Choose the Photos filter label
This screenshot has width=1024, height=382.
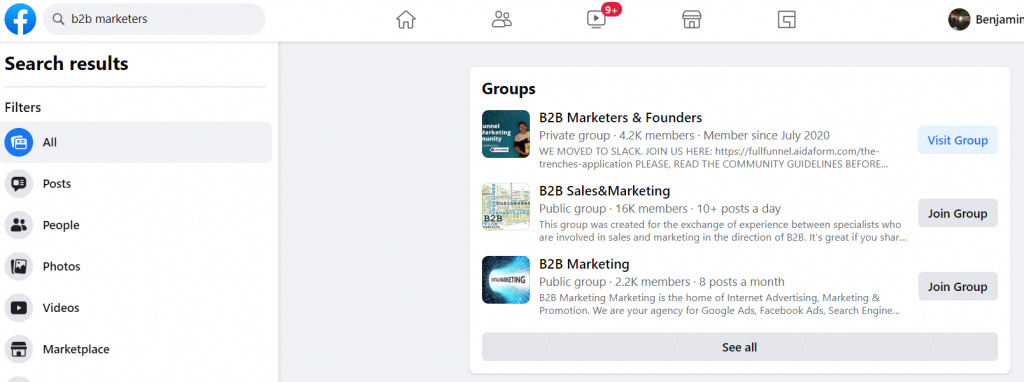pyautogui.click(x=61, y=266)
